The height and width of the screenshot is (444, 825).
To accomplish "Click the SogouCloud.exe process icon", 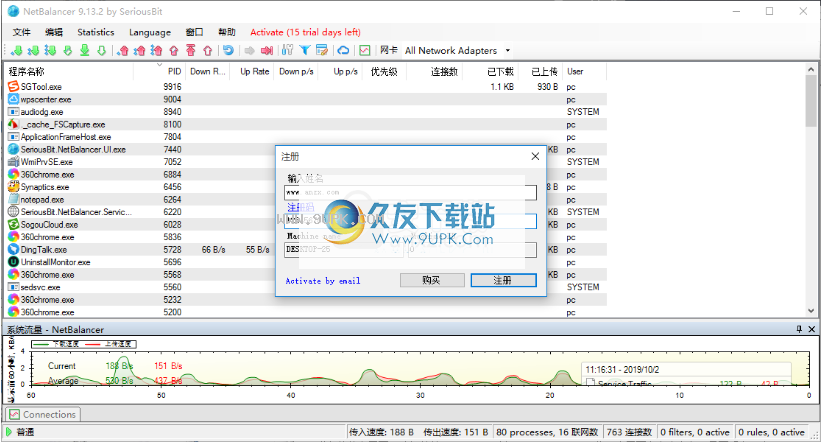I will coord(13,224).
